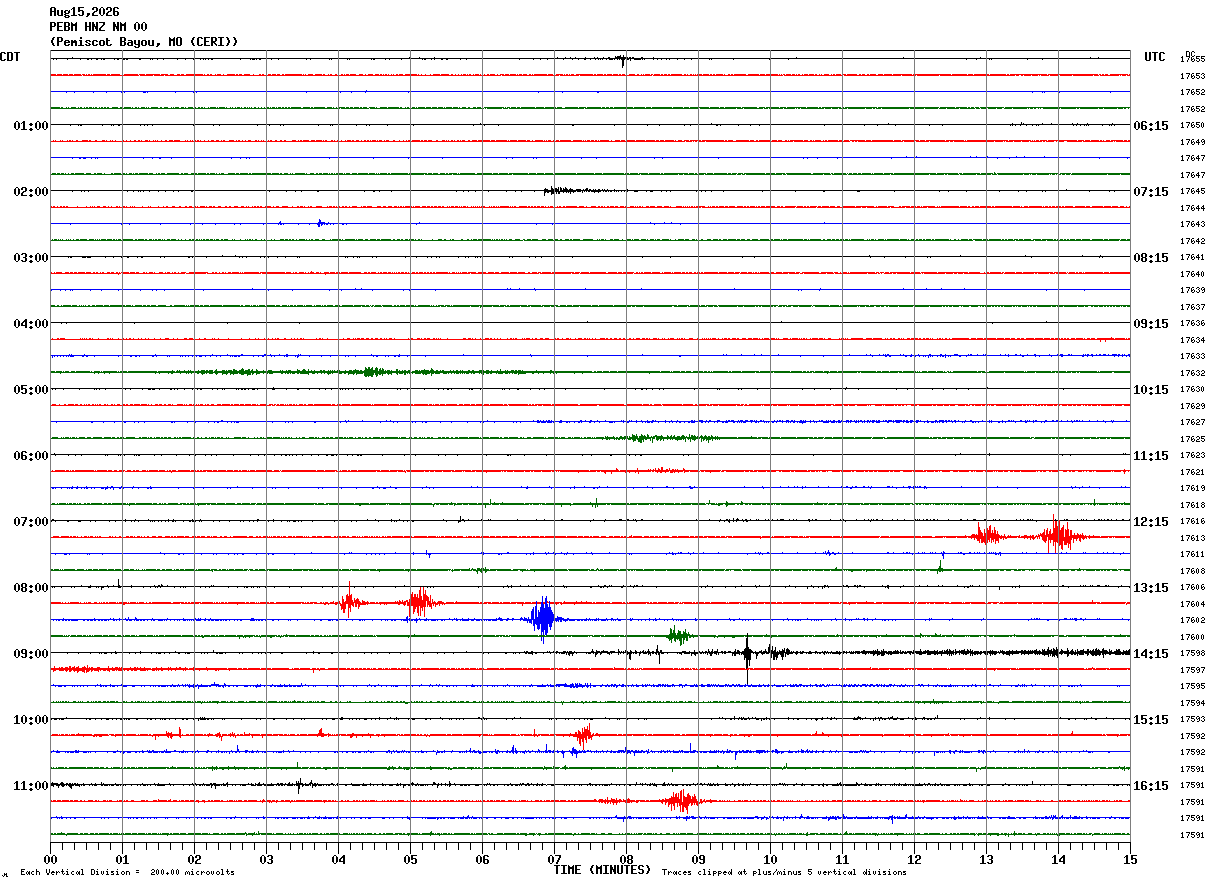The height and width of the screenshot is (886, 1210).
Task: Select the 05:00 CDT hour label
Action: coord(31,390)
